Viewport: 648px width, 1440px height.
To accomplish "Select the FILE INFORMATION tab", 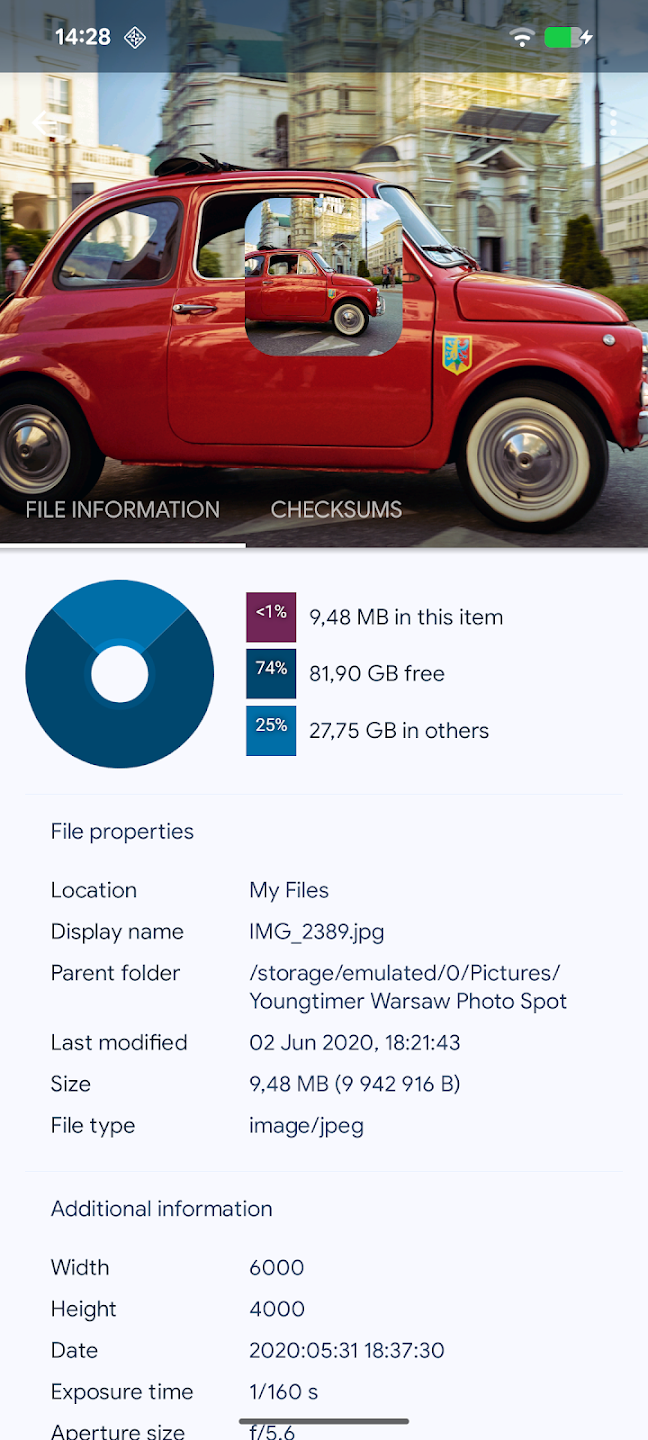I will point(121,510).
